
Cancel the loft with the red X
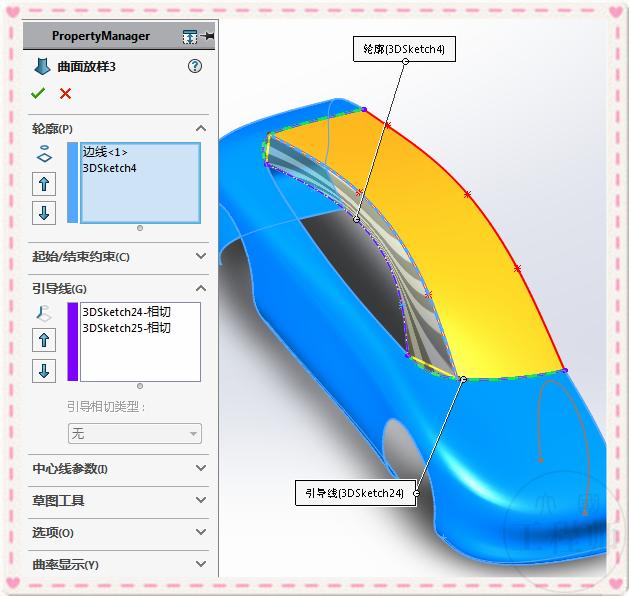point(65,94)
